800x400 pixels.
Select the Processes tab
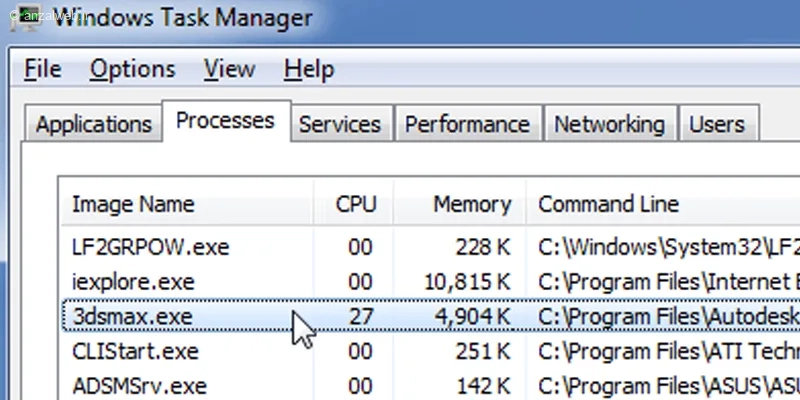[x=225, y=122]
